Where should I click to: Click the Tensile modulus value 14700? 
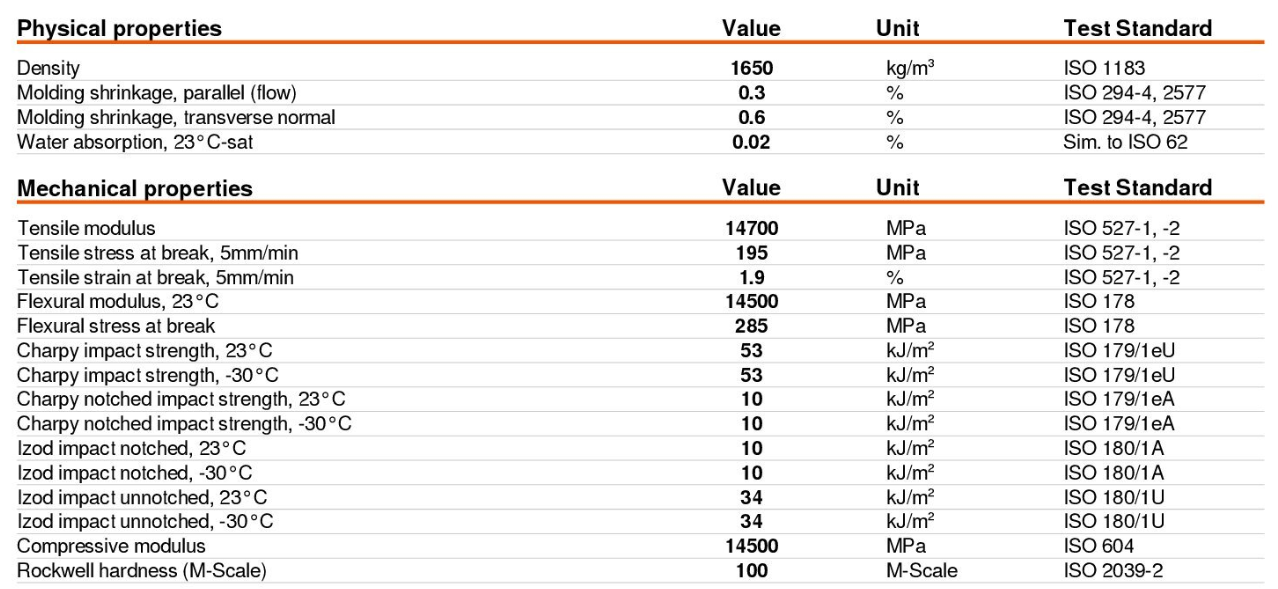click(752, 229)
